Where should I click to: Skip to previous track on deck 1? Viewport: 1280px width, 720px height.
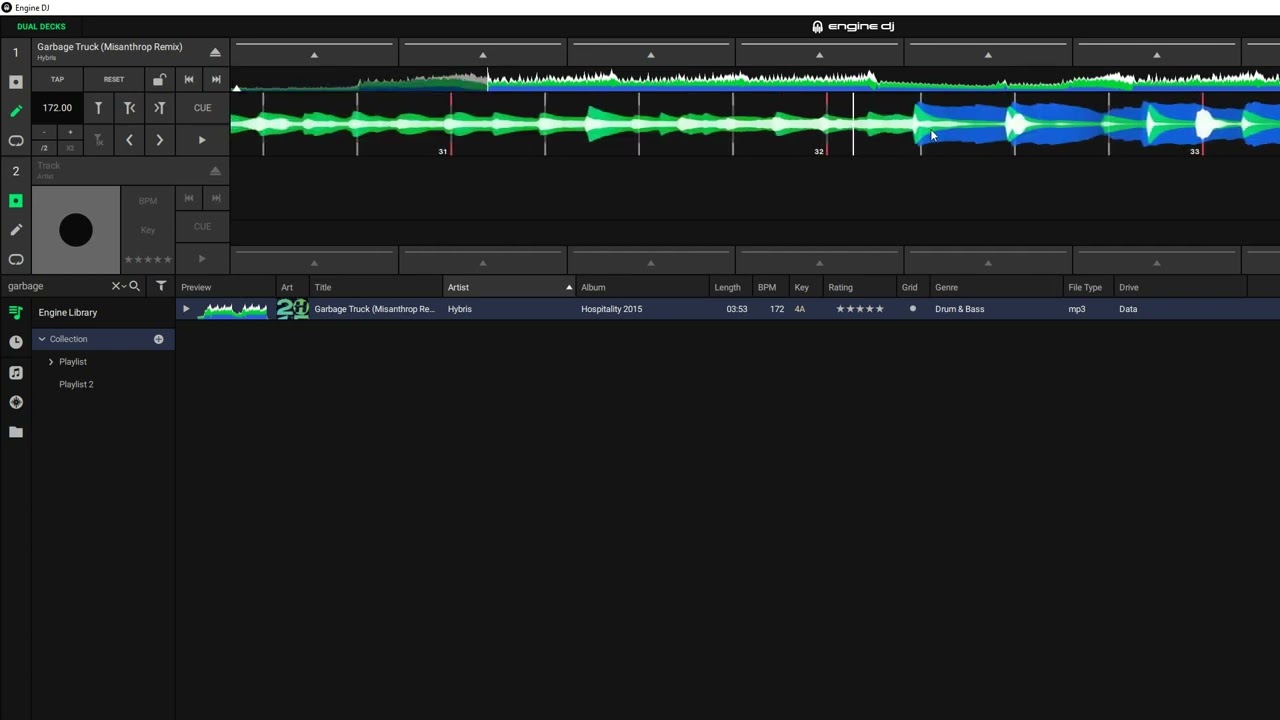[188, 79]
